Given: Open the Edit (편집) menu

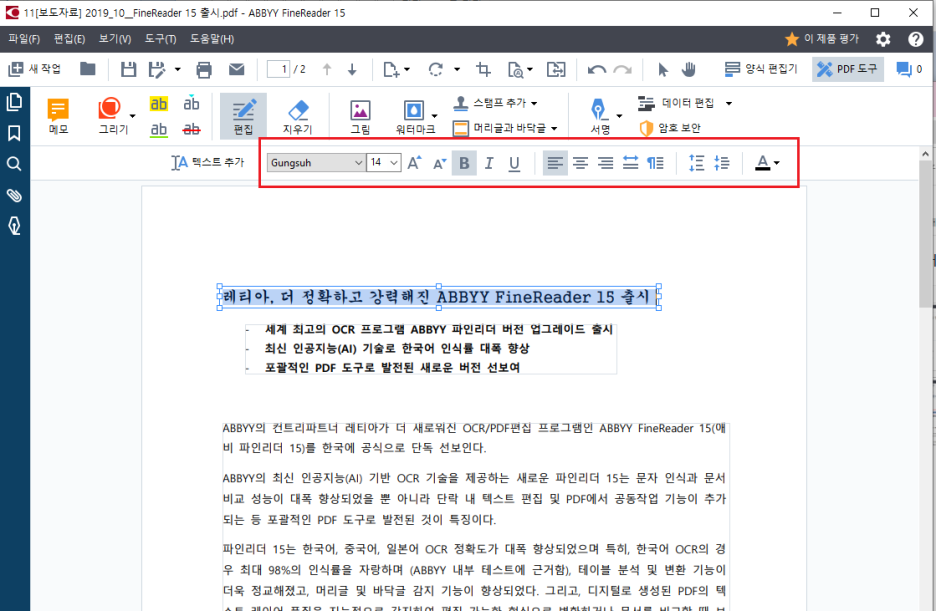Looking at the screenshot, I should (69, 39).
